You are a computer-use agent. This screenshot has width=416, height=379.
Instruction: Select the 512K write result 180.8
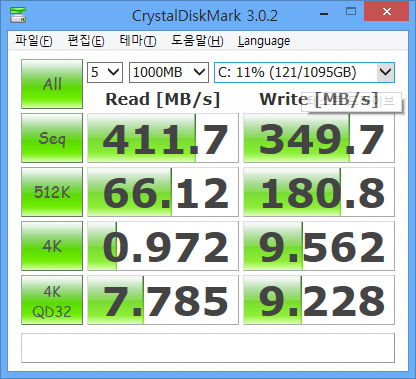[x=319, y=192]
